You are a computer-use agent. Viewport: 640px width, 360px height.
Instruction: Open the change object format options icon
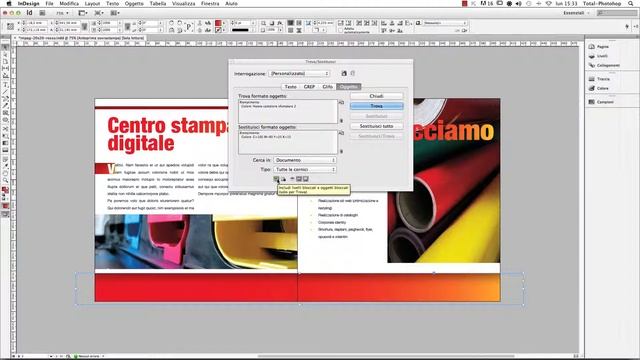(x=342, y=133)
